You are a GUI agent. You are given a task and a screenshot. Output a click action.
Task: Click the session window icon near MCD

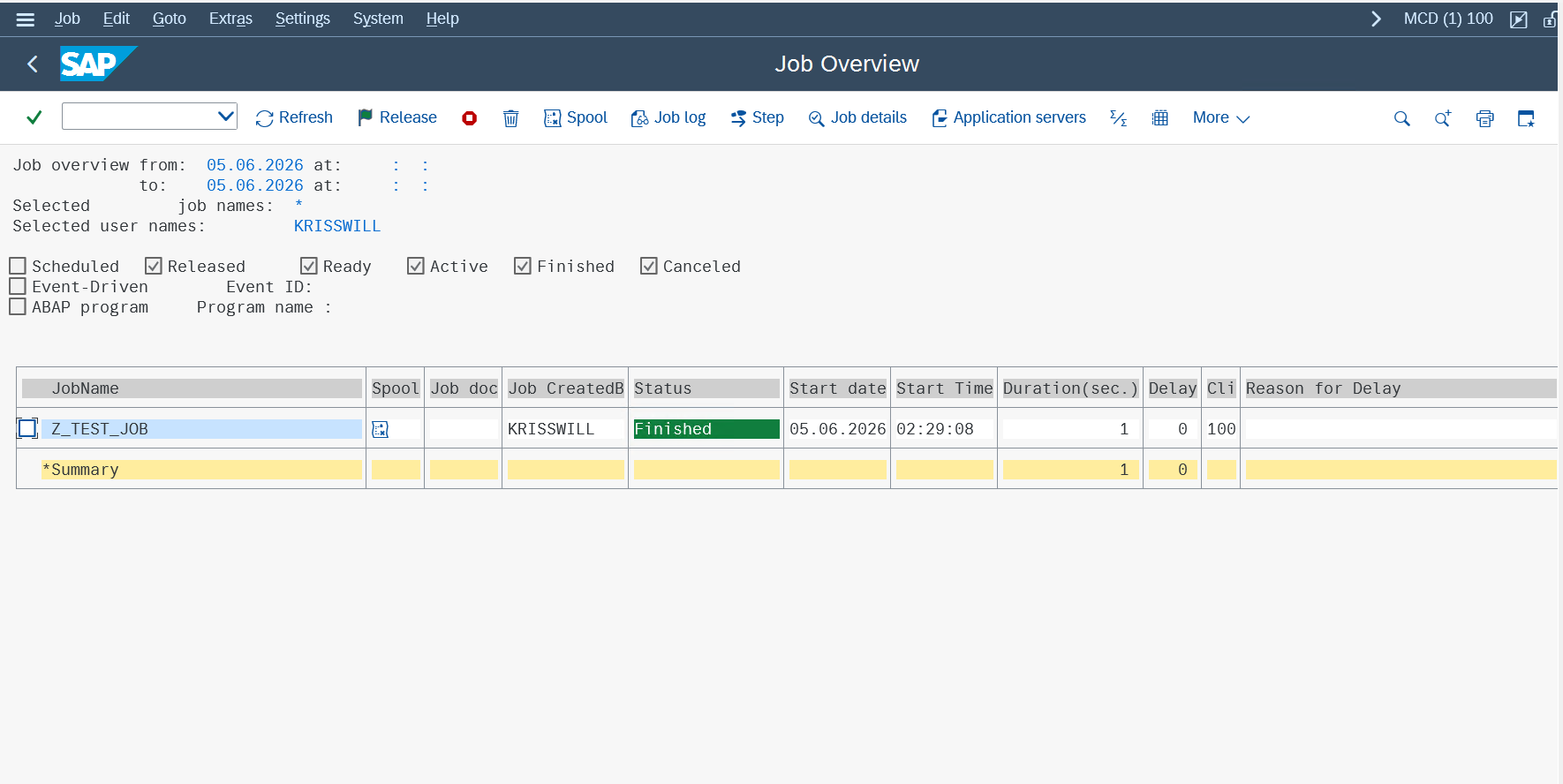(x=1519, y=19)
